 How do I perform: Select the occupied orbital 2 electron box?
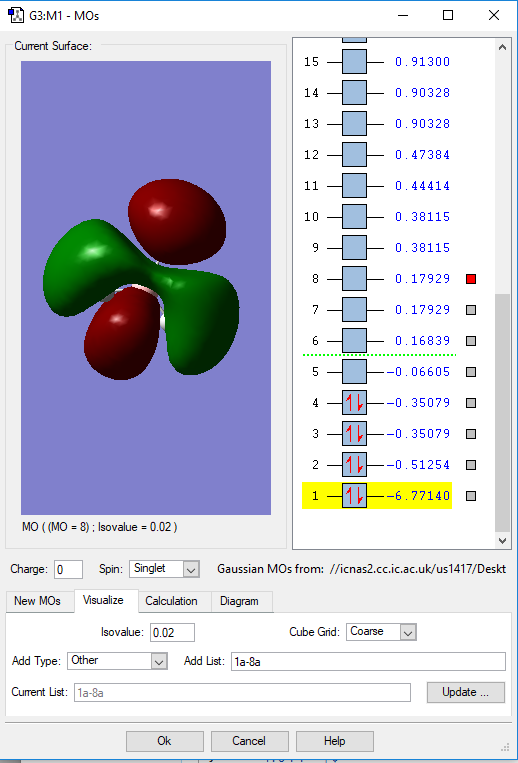[354, 465]
